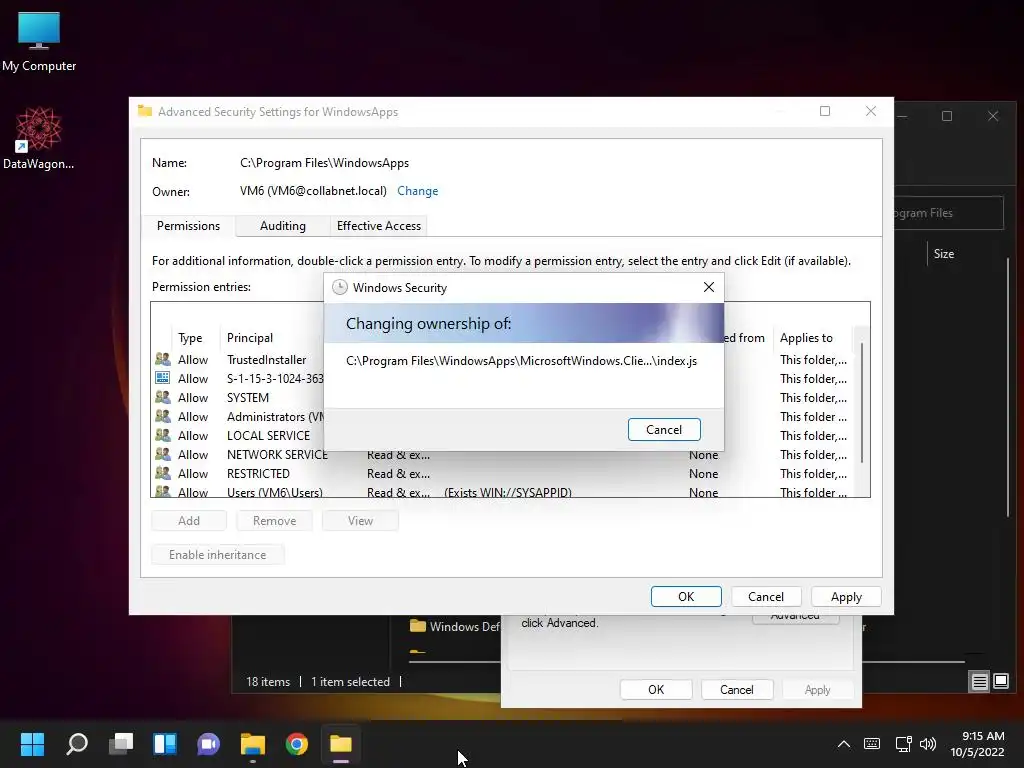Open taskbar Search
The width and height of the screenshot is (1024, 768).
click(x=77, y=744)
